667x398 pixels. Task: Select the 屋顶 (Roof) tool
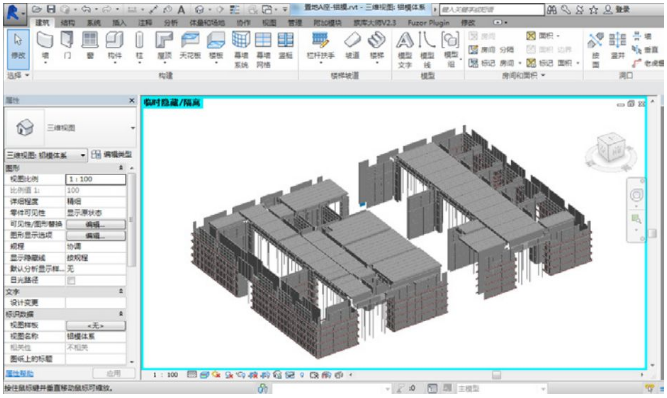[164, 46]
